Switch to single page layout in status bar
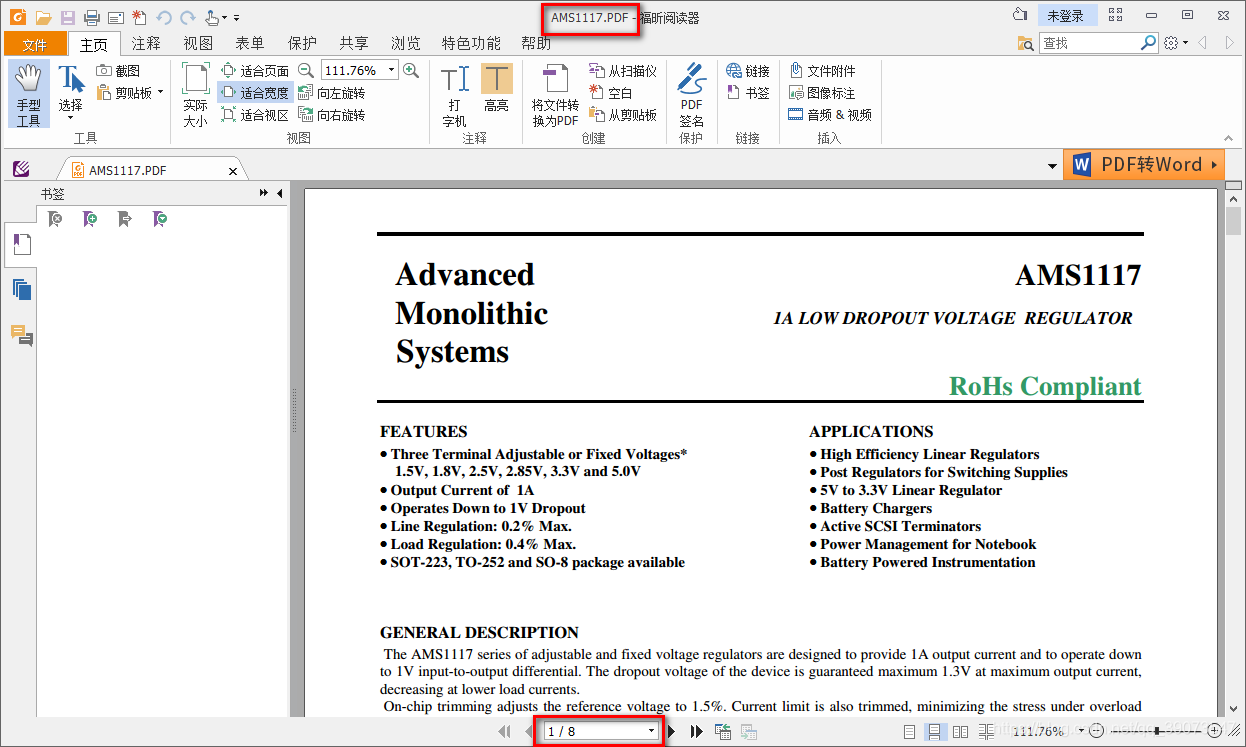The height and width of the screenshot is (747, 1246). 909,732
